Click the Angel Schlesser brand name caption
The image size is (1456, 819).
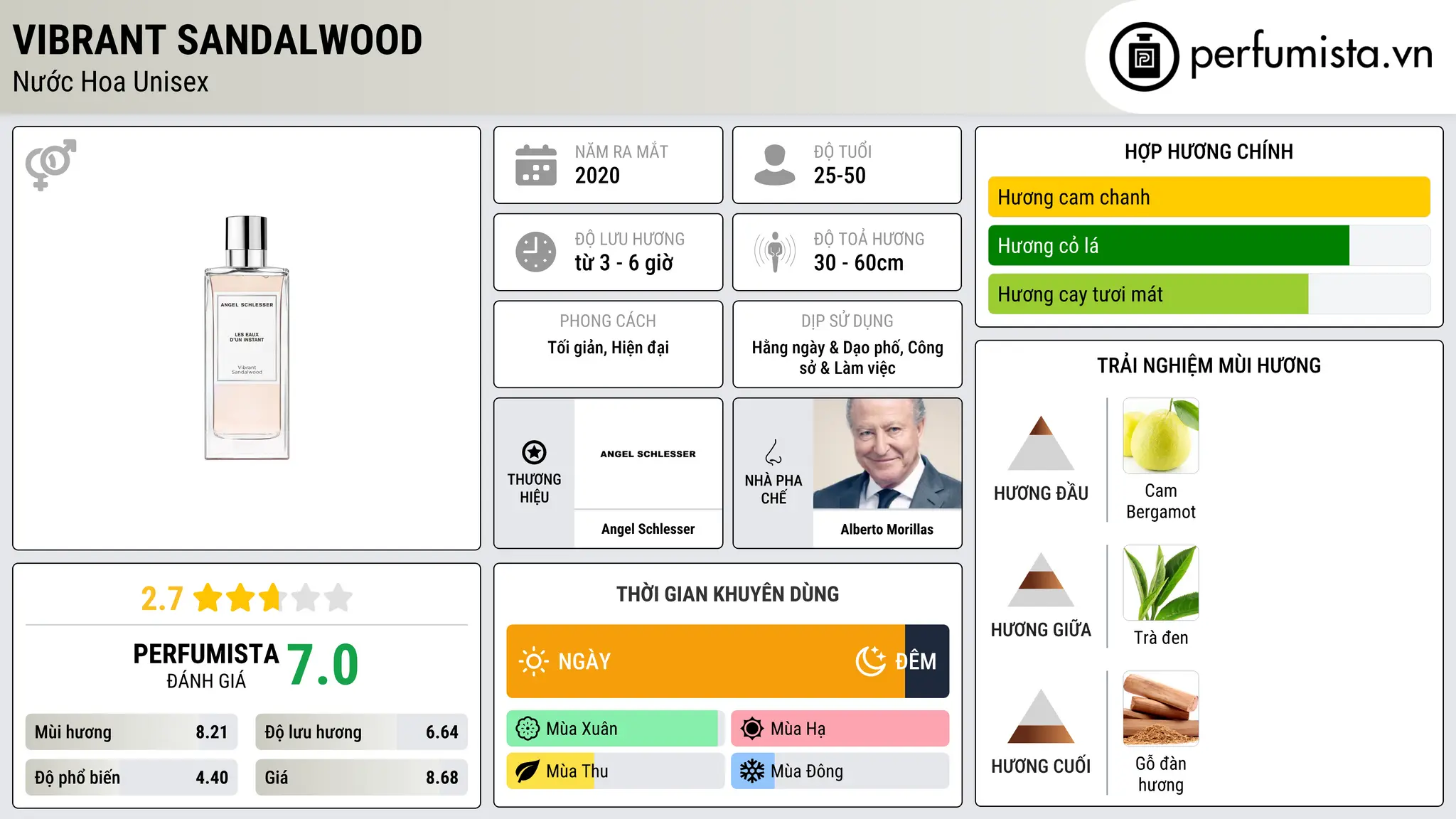[x=648, y=529]
